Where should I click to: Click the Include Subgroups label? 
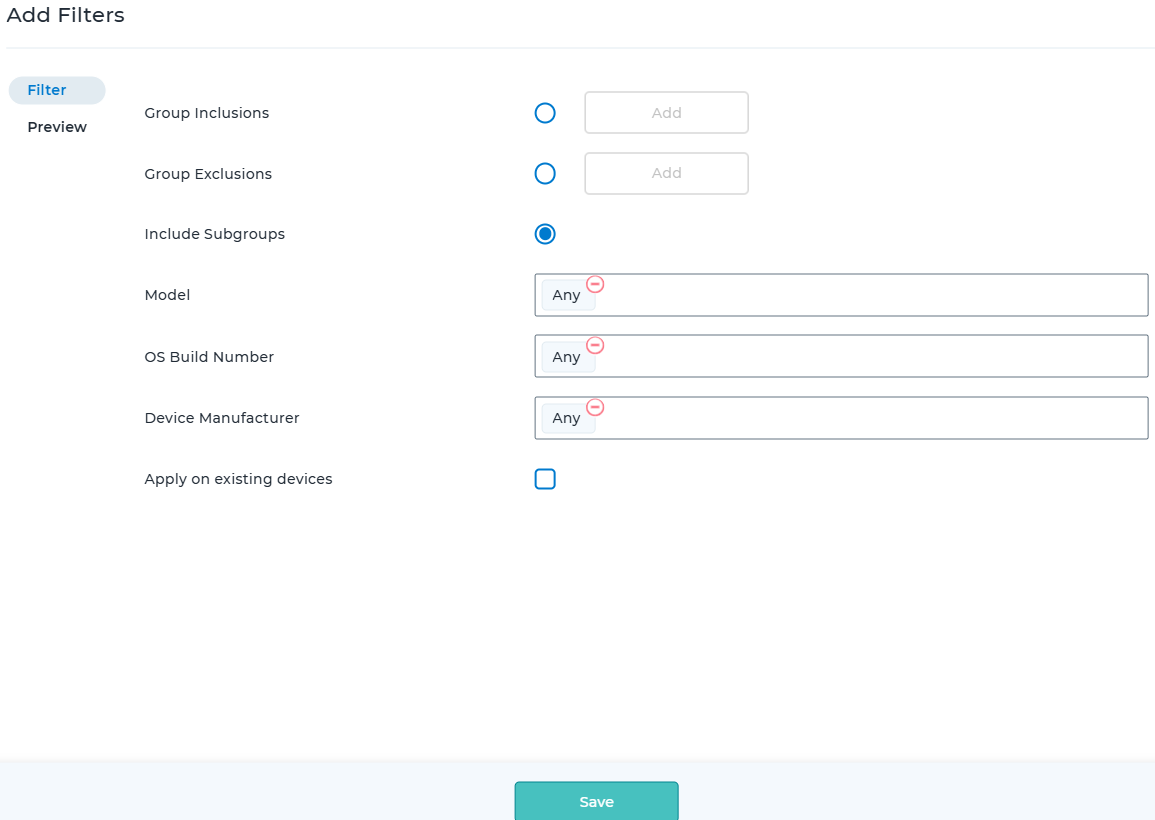point(214,234)
